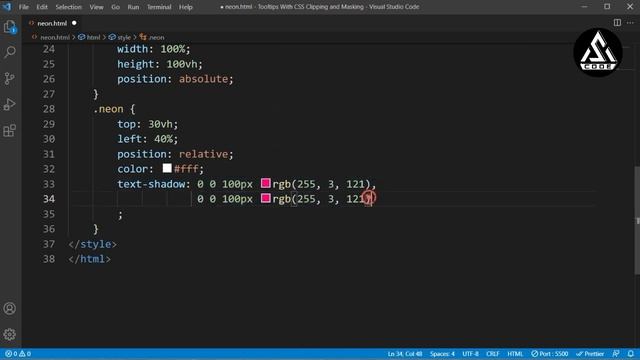Click '100vh' value on line 25

coord(182,64)
